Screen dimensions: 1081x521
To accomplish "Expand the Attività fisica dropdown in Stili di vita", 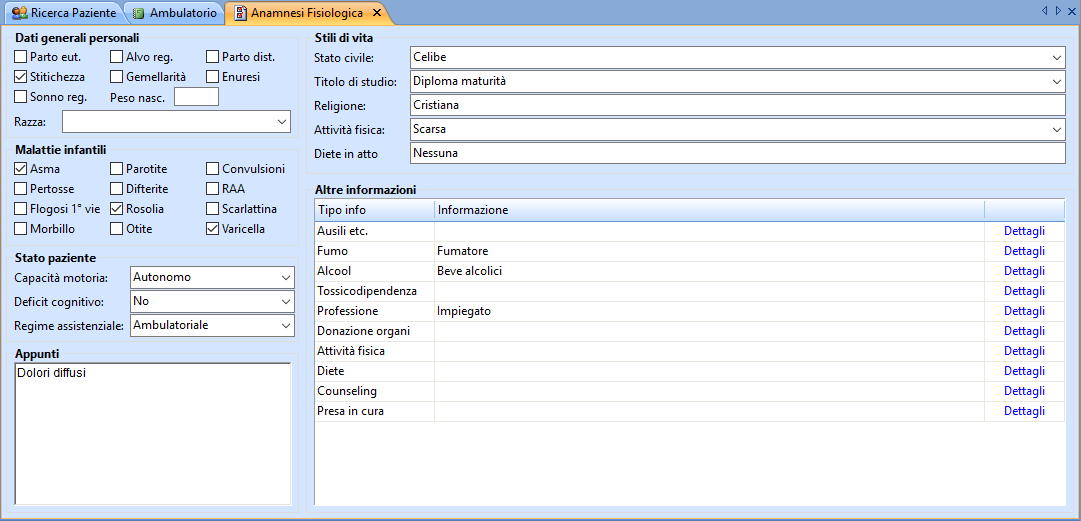I will pos(1058,129).
